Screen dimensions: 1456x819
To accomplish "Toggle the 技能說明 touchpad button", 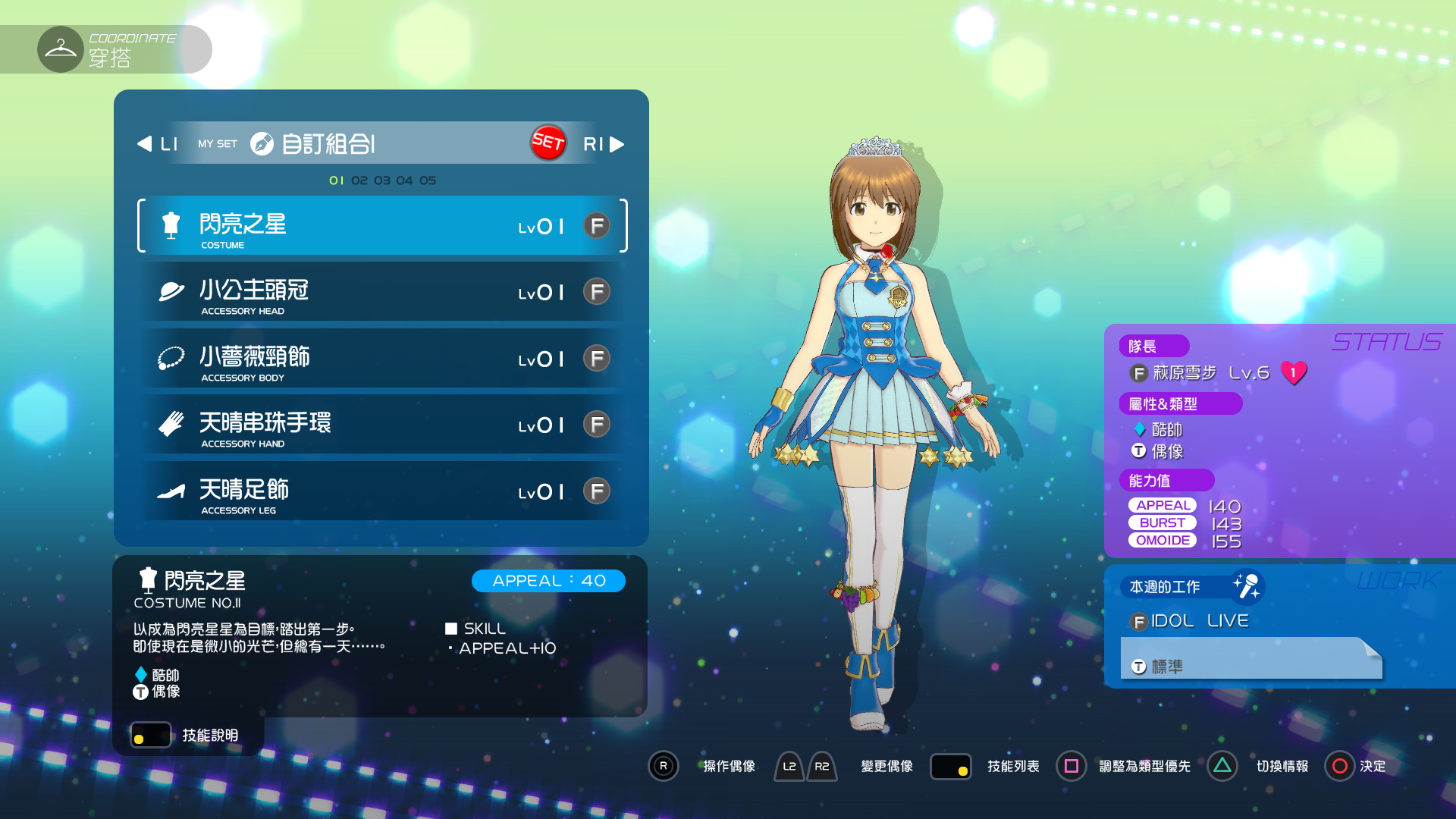I will click(x=150, y=735).
